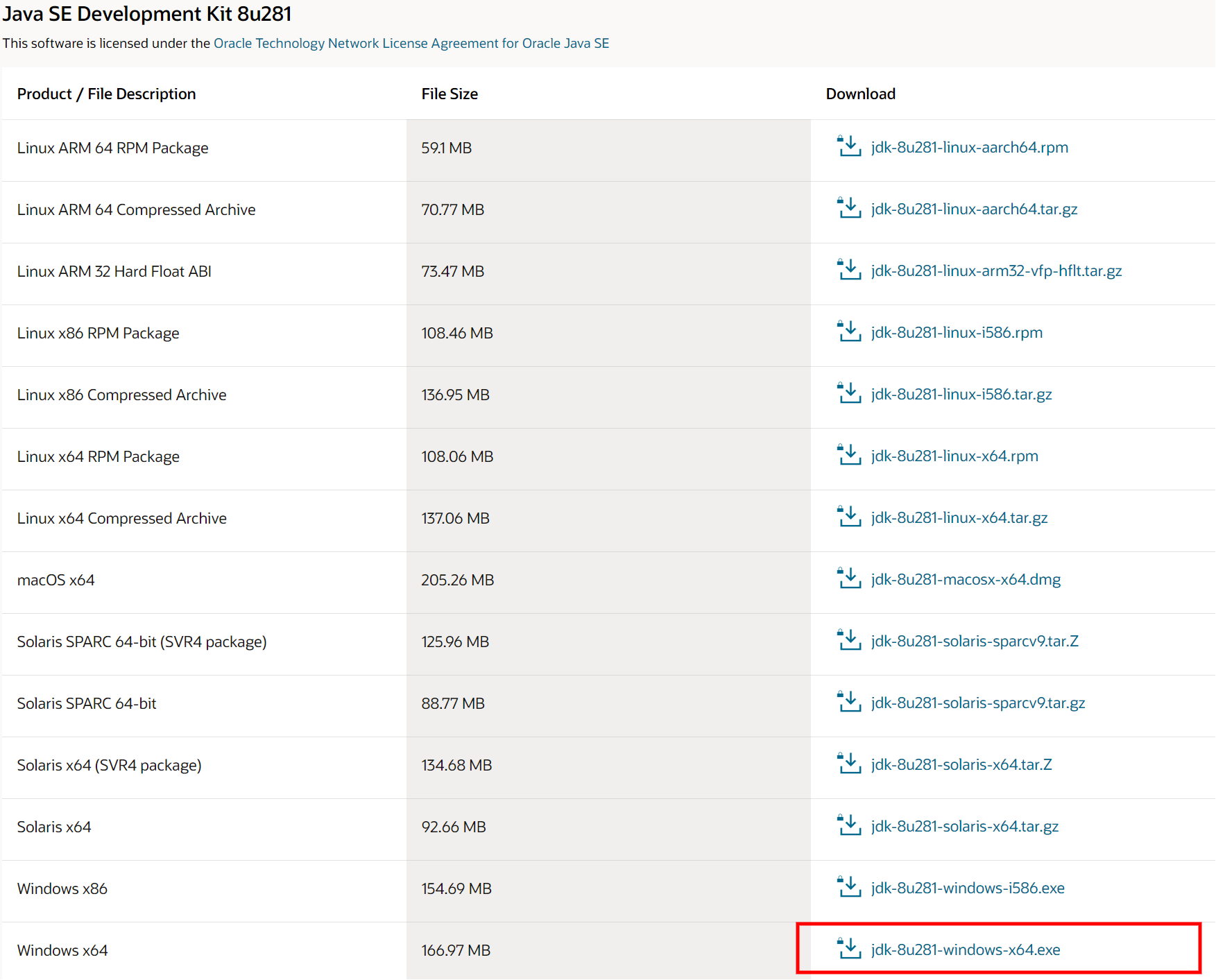Download jdk-8u281-solaris-sparcv9.tar.Z file link
The image size is (1216, 980).
[975, 641]
